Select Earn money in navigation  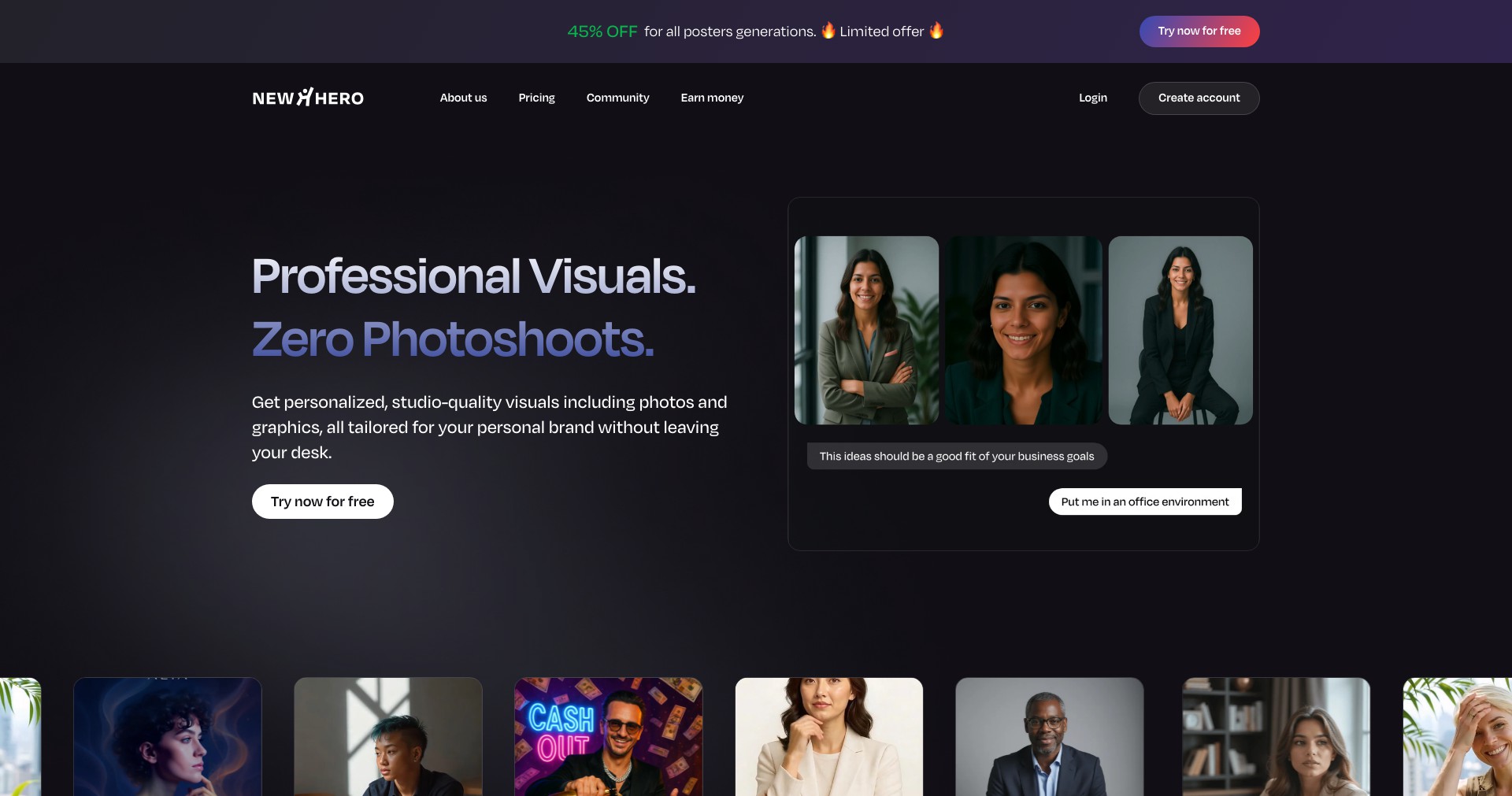[x=712, y=98]
